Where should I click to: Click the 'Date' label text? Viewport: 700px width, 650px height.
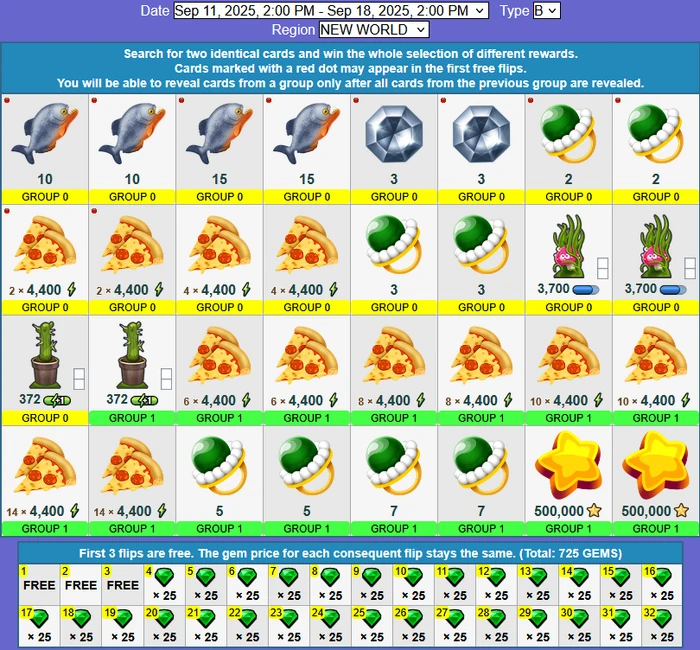click(154, 11)
